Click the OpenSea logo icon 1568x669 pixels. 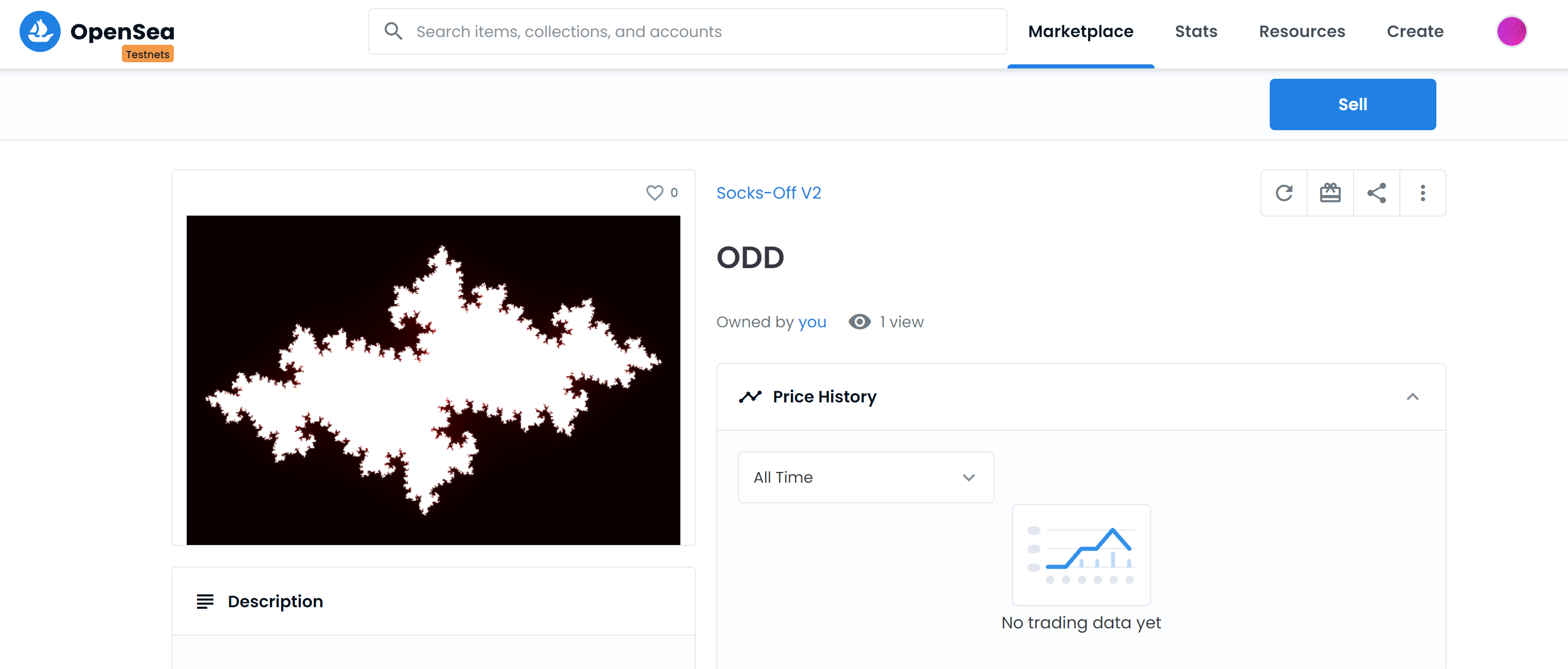click(x=41, y=31)
